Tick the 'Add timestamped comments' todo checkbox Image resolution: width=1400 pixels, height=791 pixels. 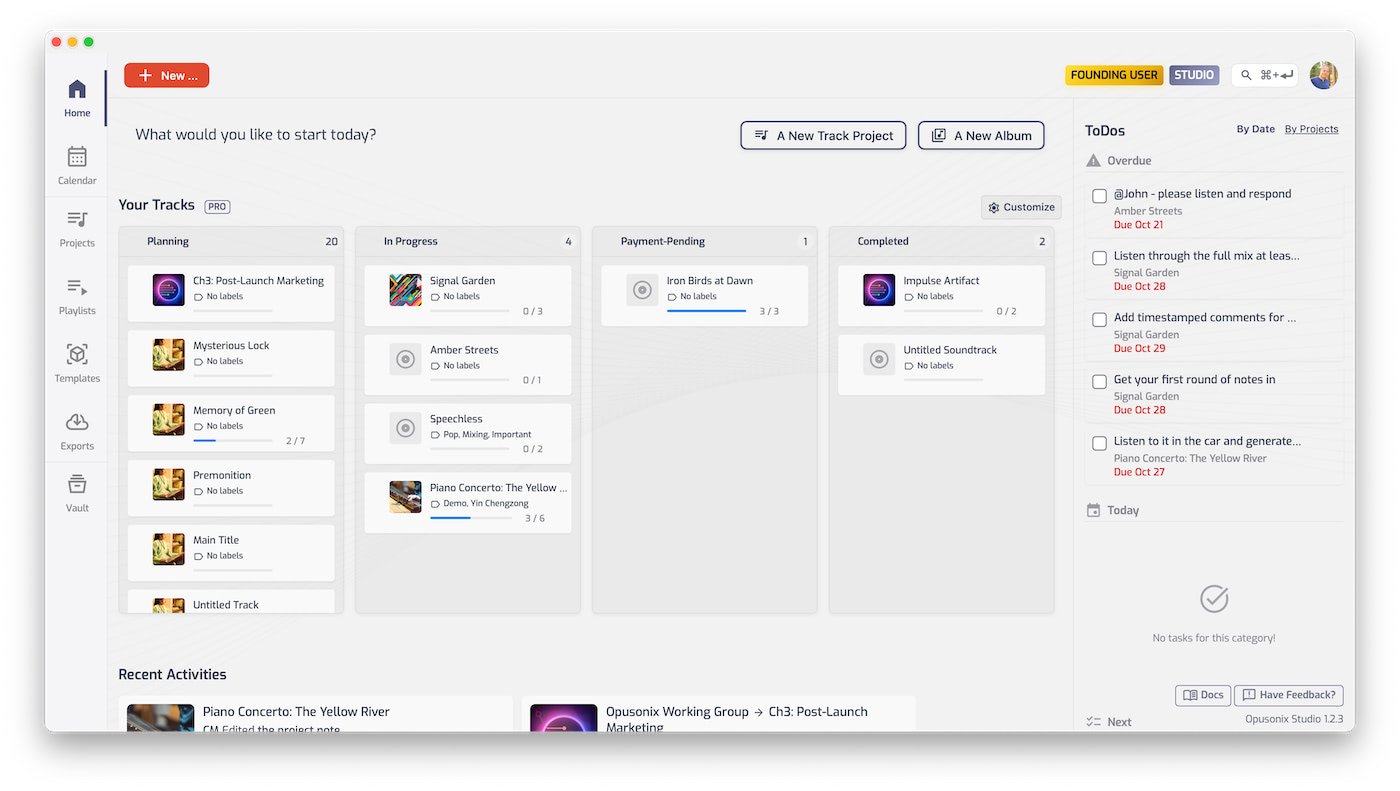1099,319
